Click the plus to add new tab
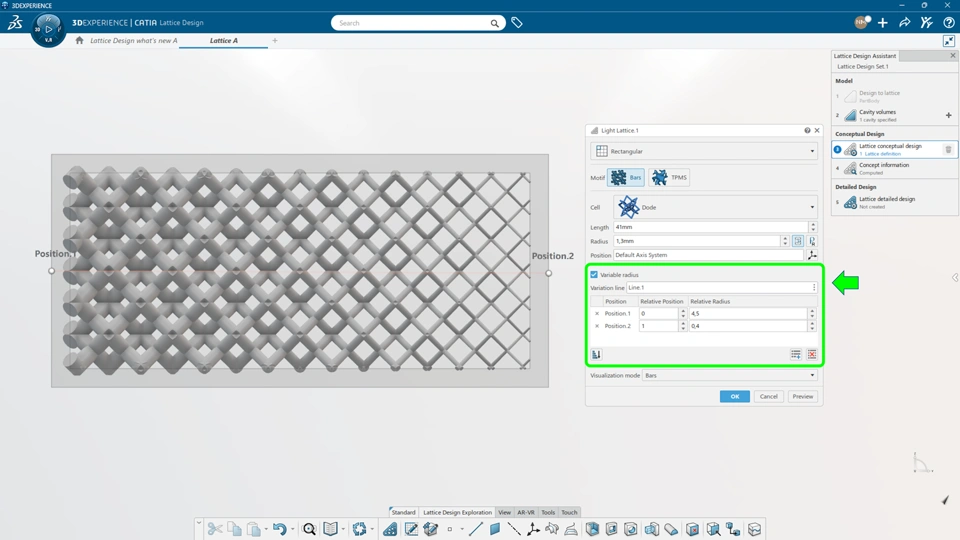This screenshot has width=960, height=540. click(275, 40)
